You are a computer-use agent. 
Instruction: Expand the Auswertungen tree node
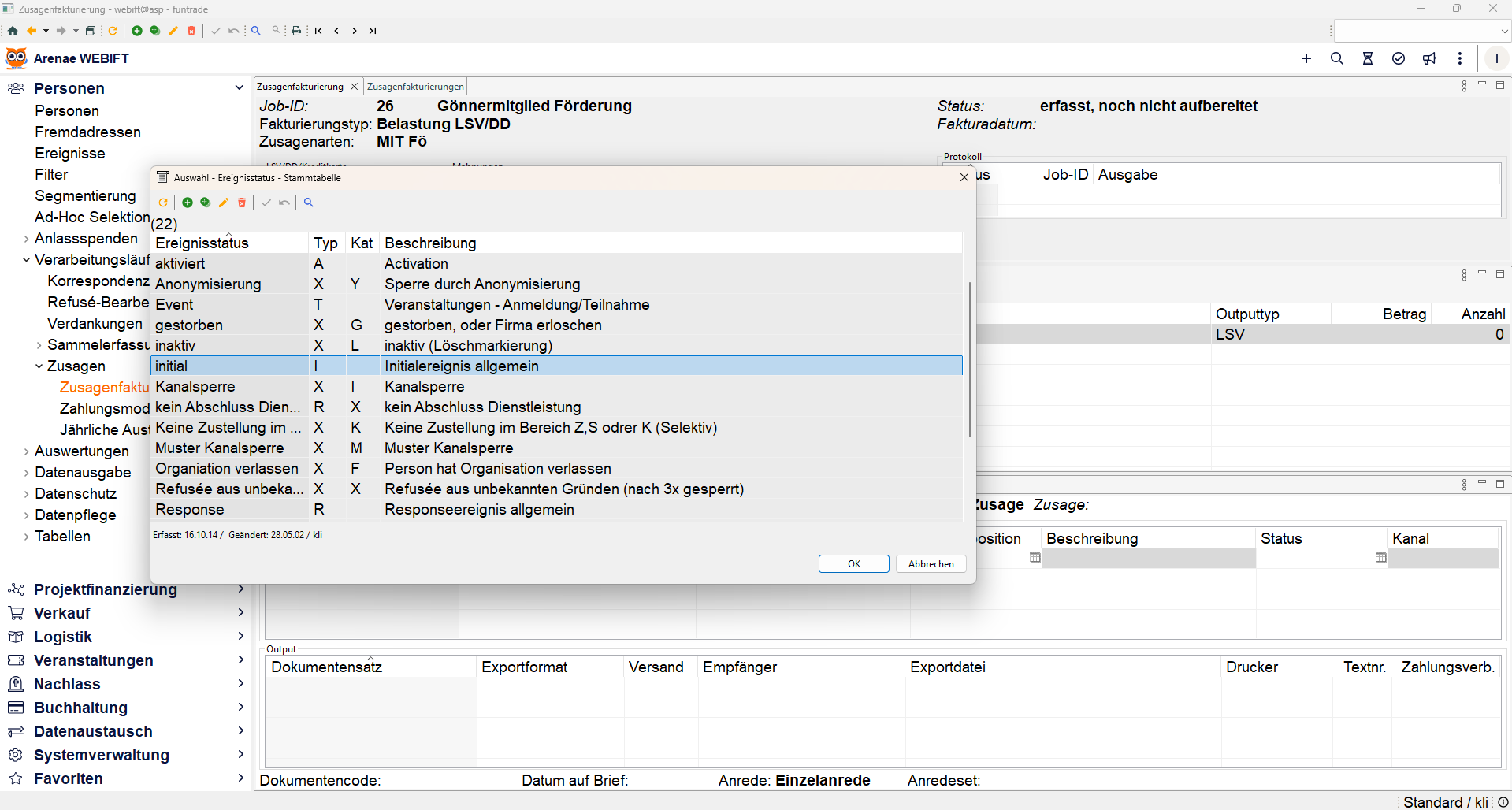coord(27,451)
